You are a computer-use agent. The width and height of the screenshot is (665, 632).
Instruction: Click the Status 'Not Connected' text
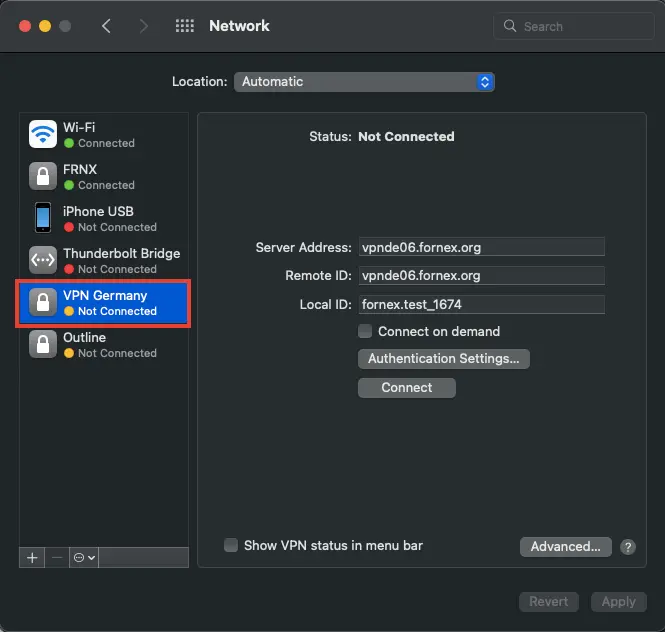406,137
